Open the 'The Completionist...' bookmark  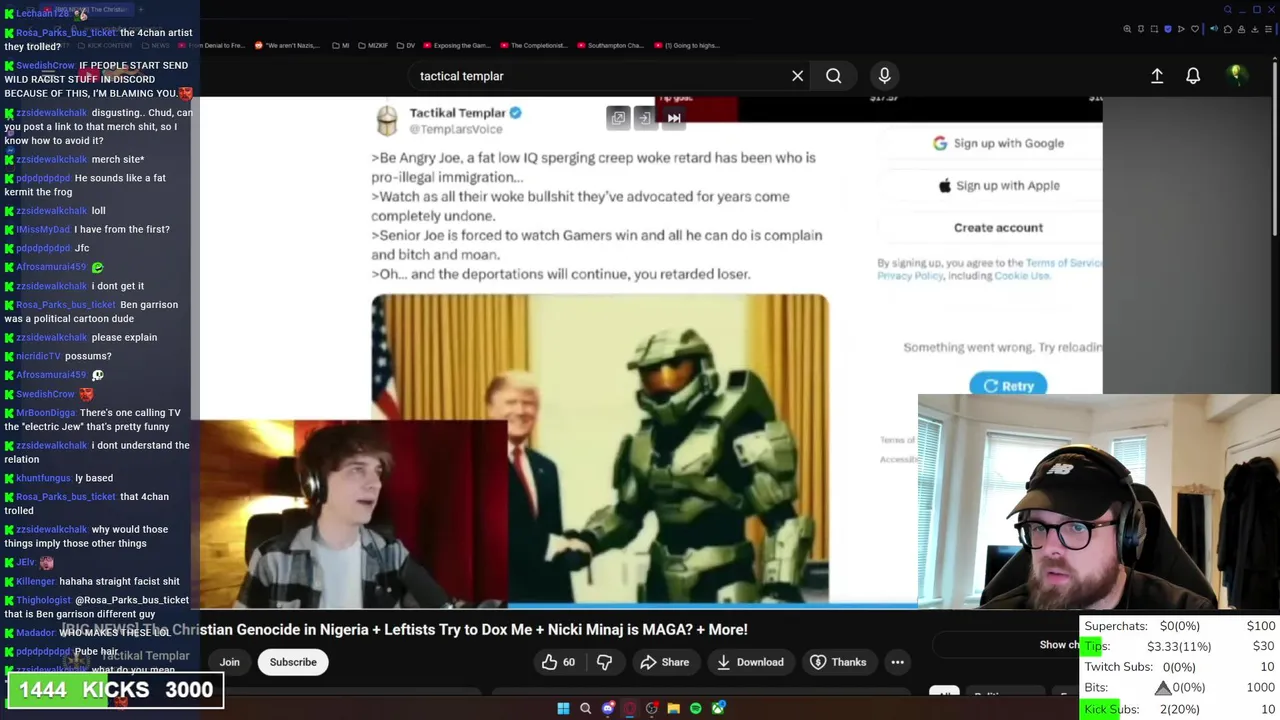click(533, 45)
